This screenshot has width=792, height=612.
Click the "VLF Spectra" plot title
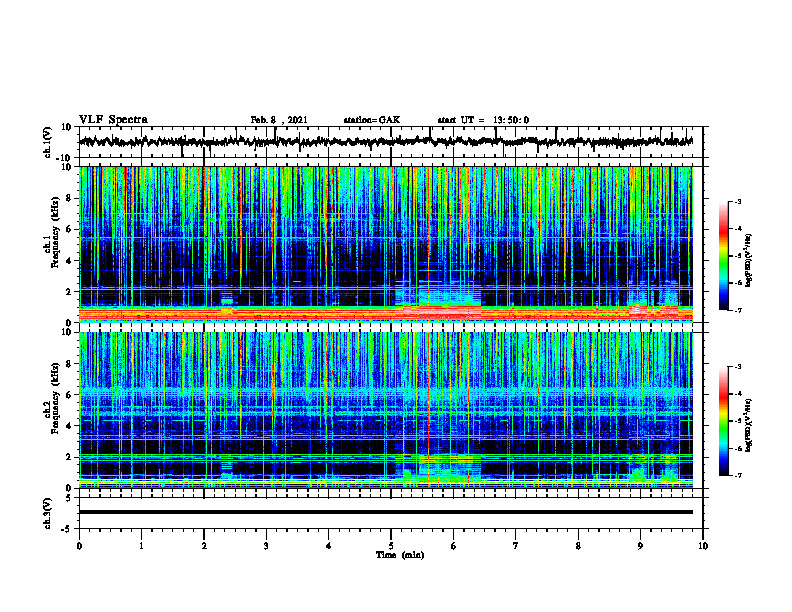[x=113, y=120]
